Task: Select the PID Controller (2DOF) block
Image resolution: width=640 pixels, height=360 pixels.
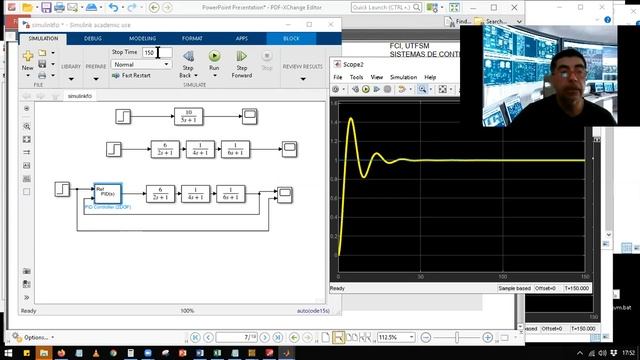Action: pos(108,193)
